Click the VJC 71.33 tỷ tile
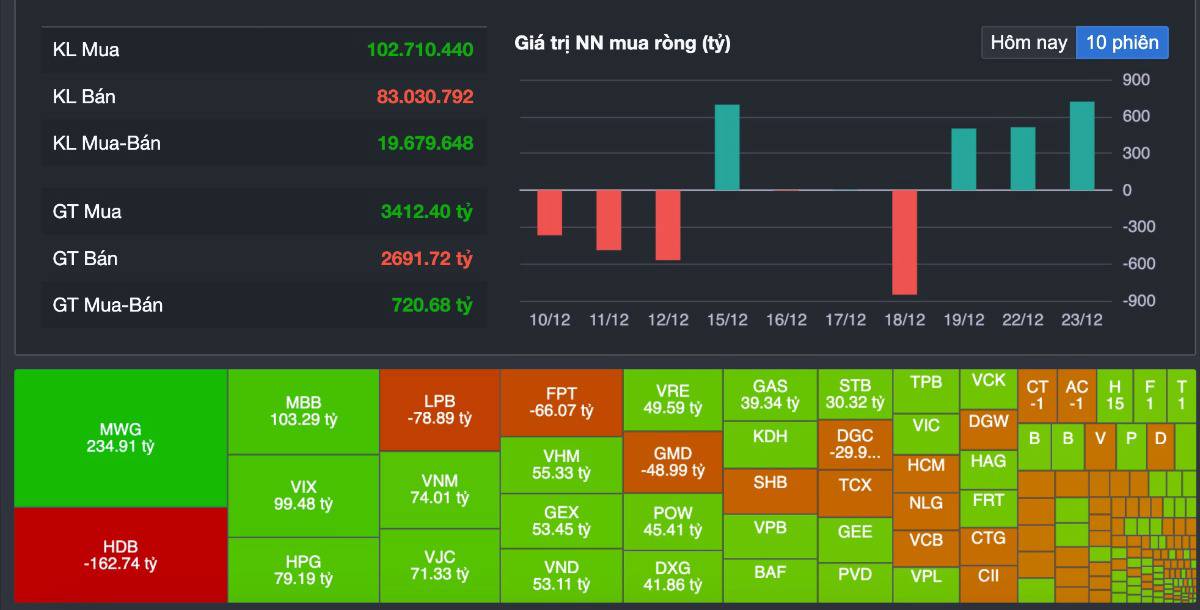Image resolution: width=1200 pixels, height=610 pixels. coord(439,566)
